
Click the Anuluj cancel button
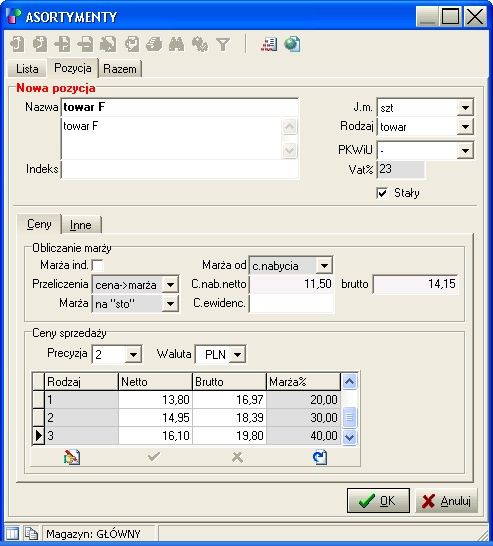(446, 501)
